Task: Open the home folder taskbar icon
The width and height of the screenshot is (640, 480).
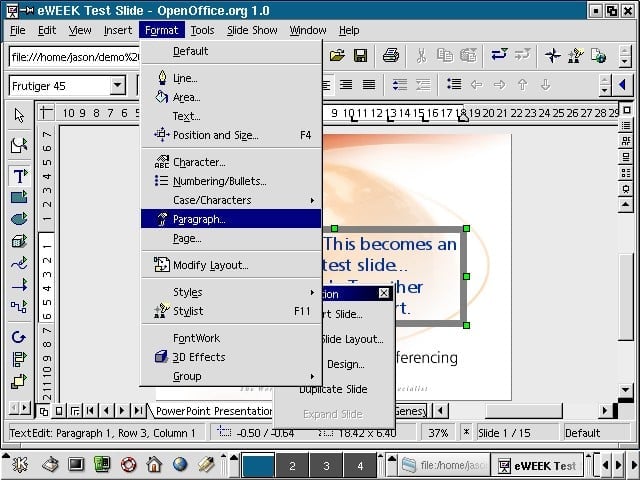Action: [x=154, y=464]
